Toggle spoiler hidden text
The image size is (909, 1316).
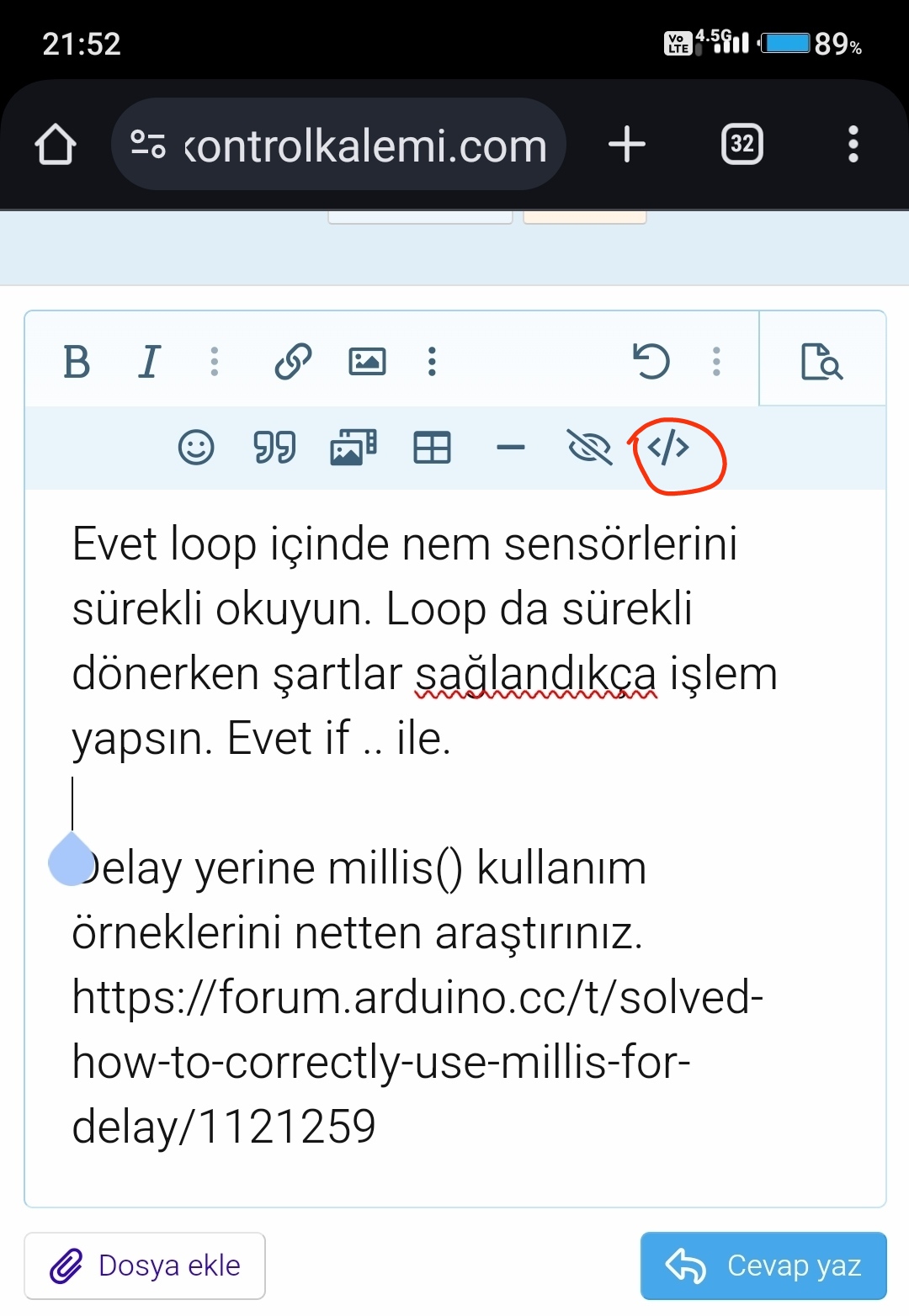point(589,447)
